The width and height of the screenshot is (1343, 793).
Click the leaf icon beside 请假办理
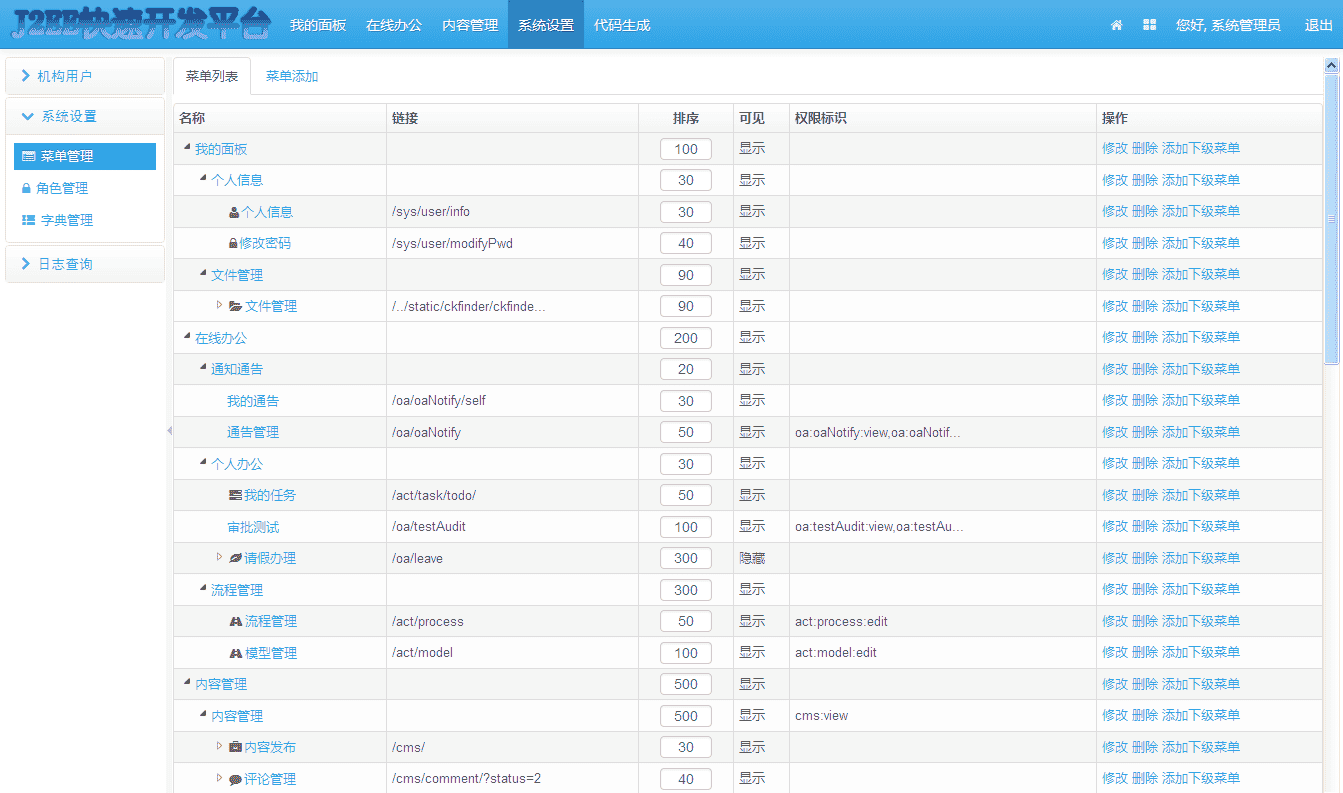(x=235, y=559)
